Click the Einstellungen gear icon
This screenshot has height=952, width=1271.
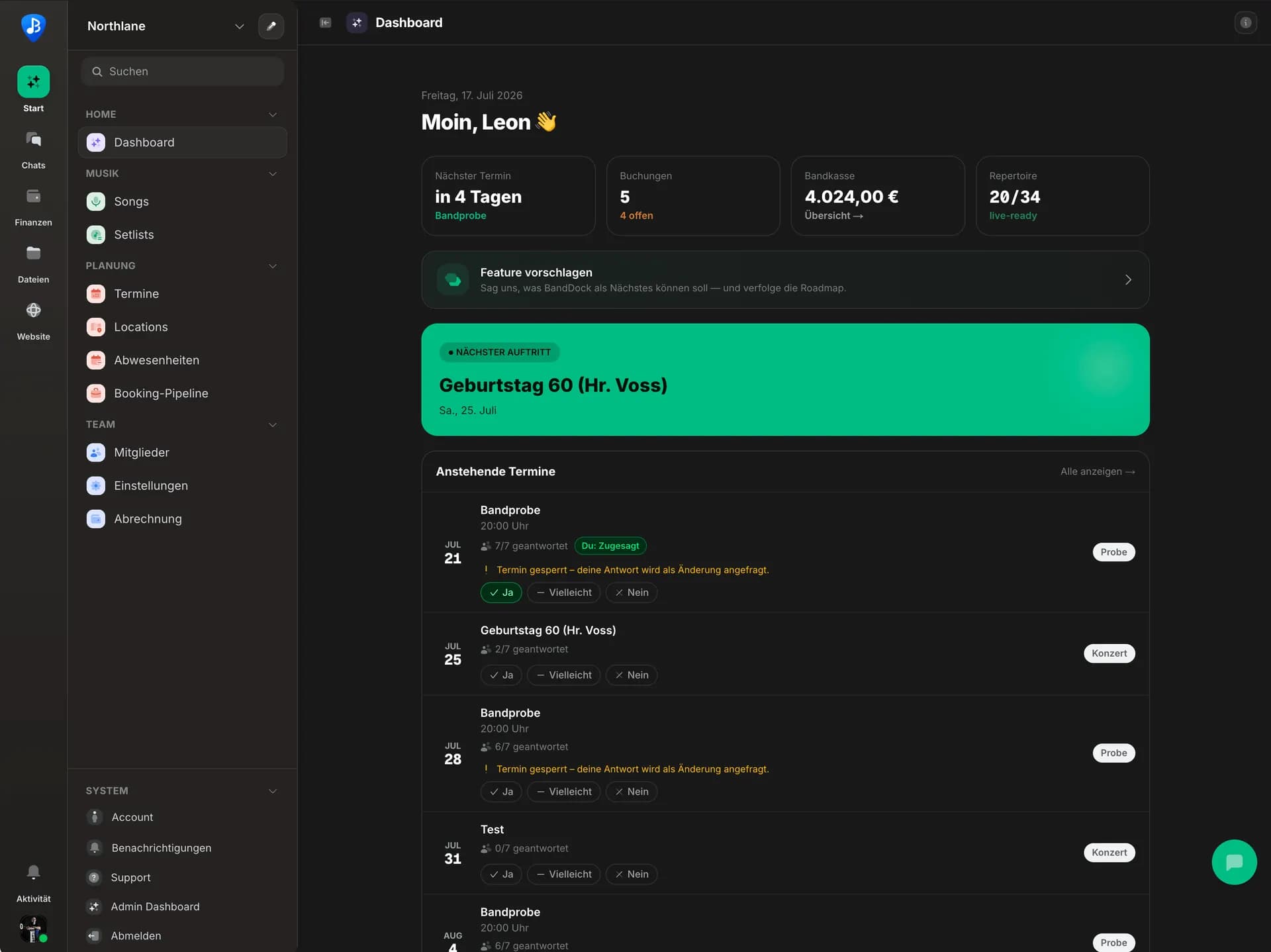point(96,485)
